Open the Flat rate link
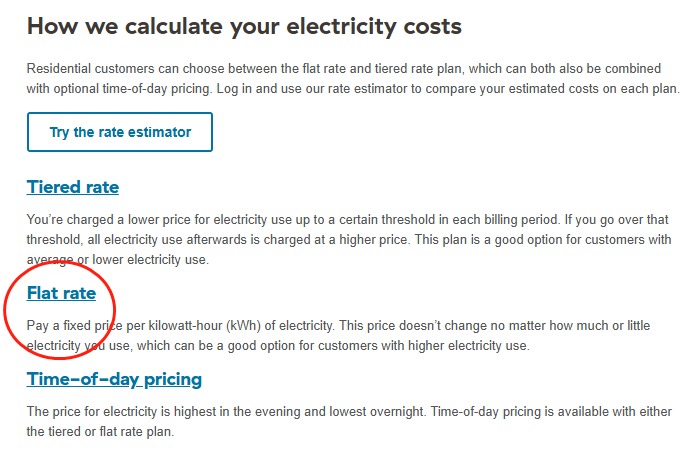The width and height of the screenshot is (683, 458). pyautogui.click(x=61, y=293)
